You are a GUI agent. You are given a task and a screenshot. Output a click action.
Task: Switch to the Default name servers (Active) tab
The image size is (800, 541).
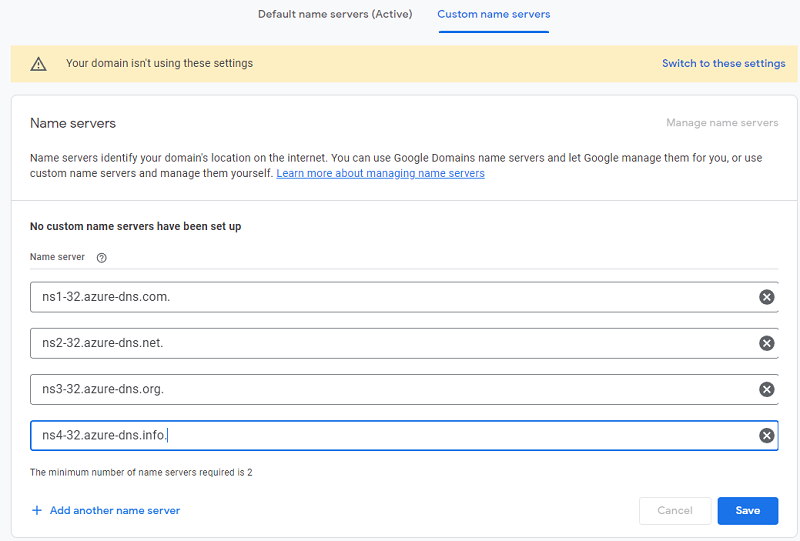[335, 14]
